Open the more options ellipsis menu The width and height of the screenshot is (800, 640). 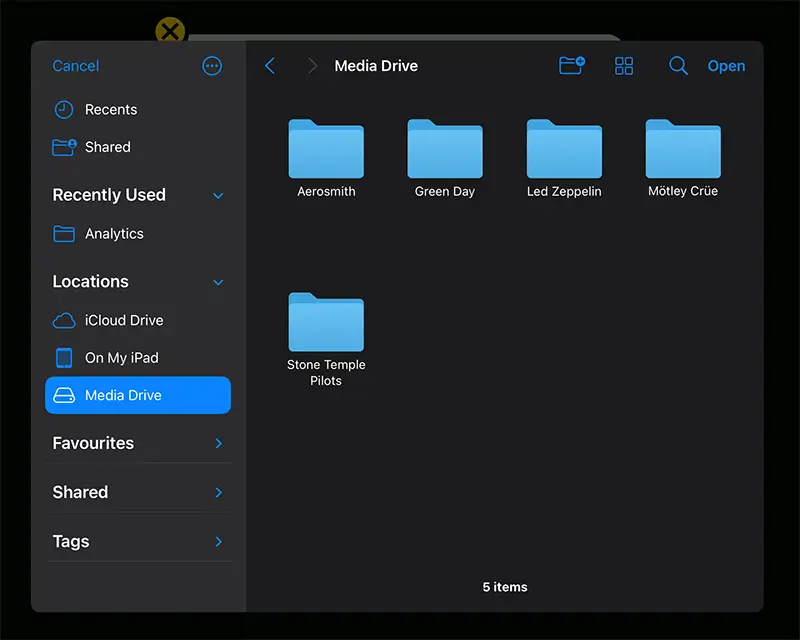pos(212,66)
